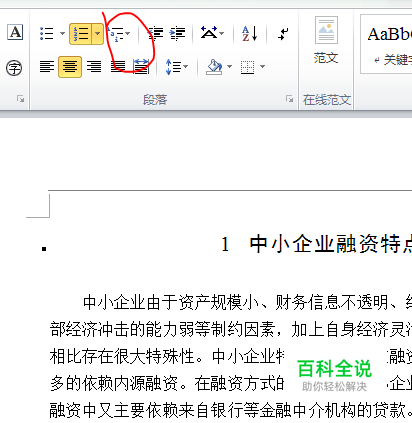Click the 范文 online template button
The height and width of the screenshot is (423, 412).
click(x=326, y=40)
